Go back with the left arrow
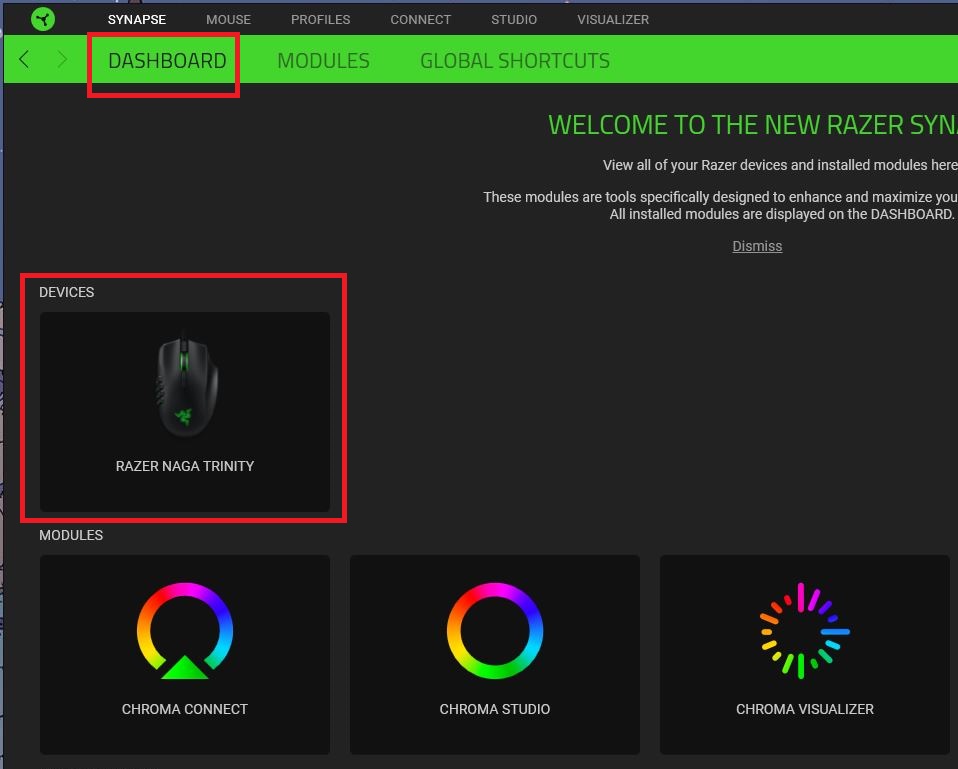The image size is (958, 769). pos(24,59)
